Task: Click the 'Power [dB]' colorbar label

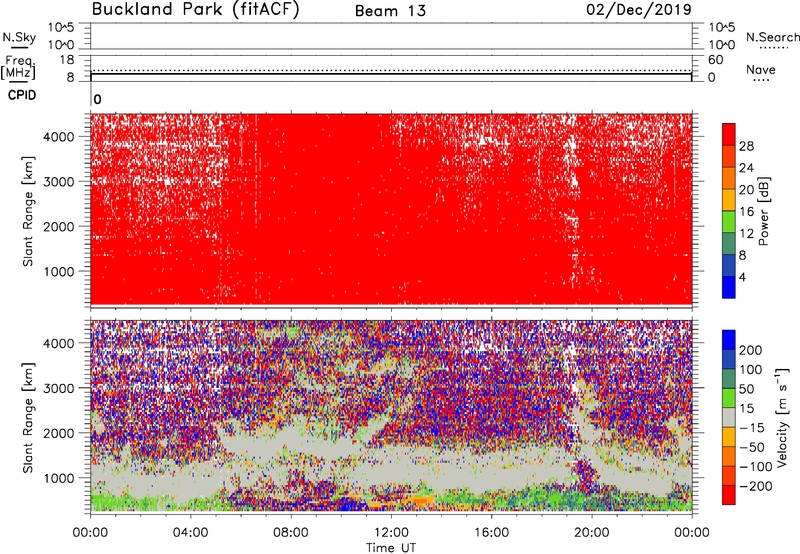Action: (763, 211)
